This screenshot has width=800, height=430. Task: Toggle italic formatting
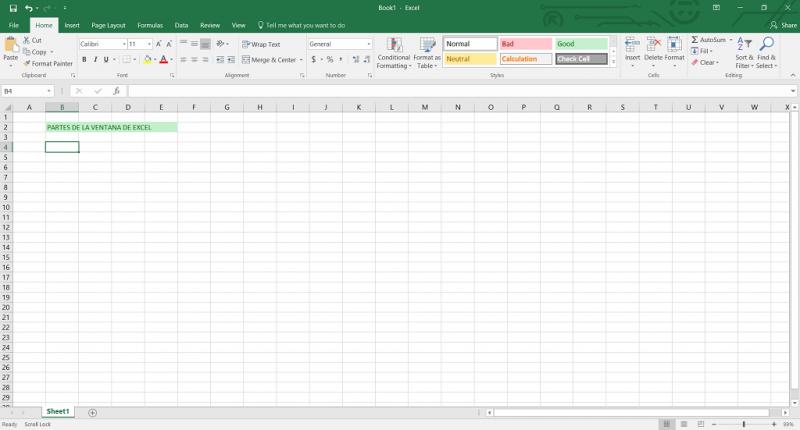tap(95, 60)
